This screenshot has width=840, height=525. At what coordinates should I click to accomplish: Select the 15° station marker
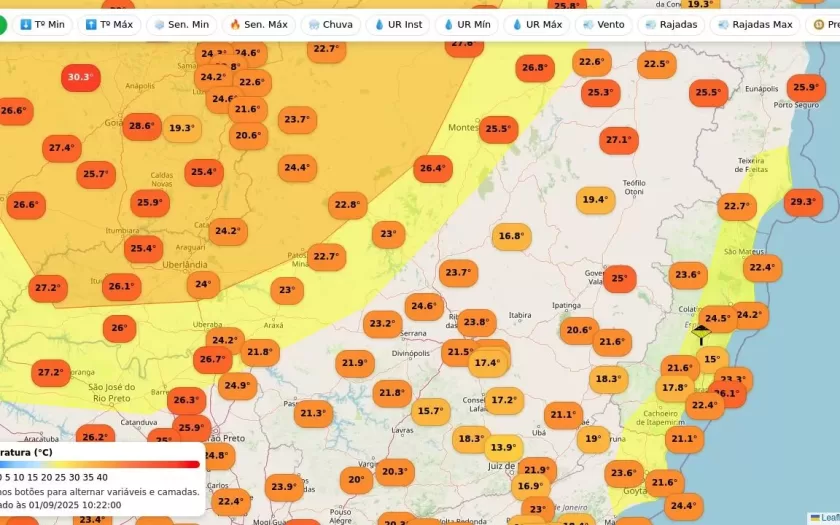pyautogui.click(x=711, y=359)
